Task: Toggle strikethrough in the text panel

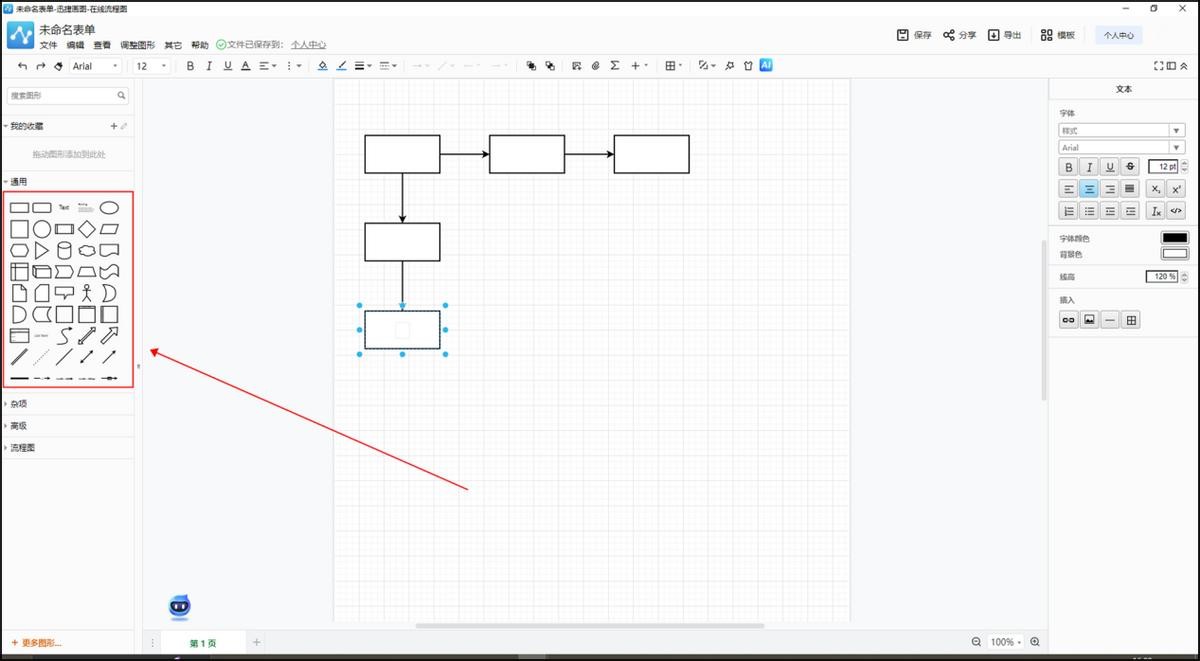Action: (x=1131, y=167)
